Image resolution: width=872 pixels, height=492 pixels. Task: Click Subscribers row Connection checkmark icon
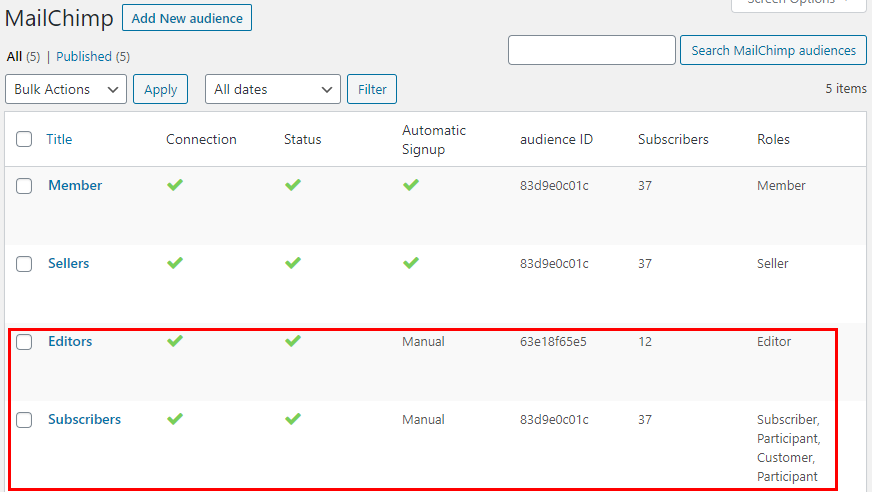(x=175, y=418)
